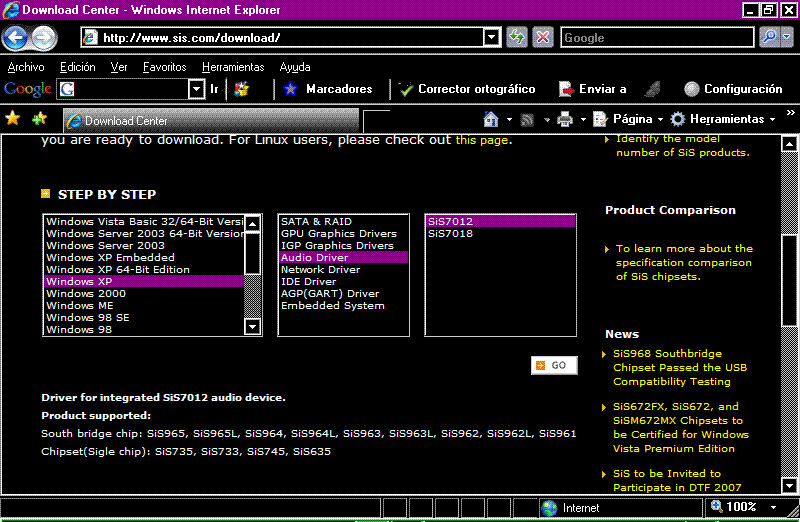Open the Página menu
Viewport: 800px width, 522px height.
[628, 119]
